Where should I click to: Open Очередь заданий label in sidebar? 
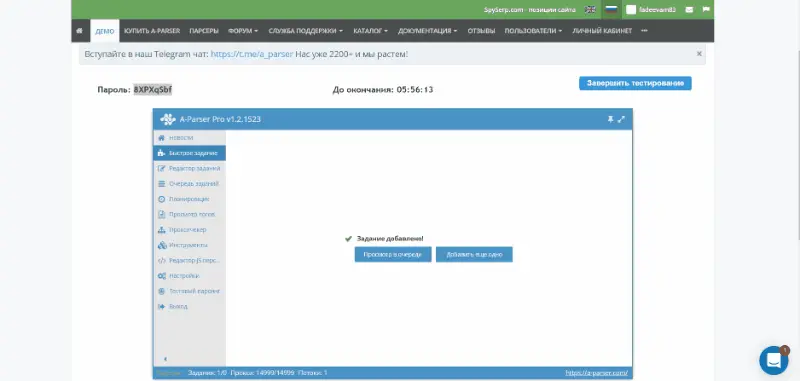coord(194,184)
